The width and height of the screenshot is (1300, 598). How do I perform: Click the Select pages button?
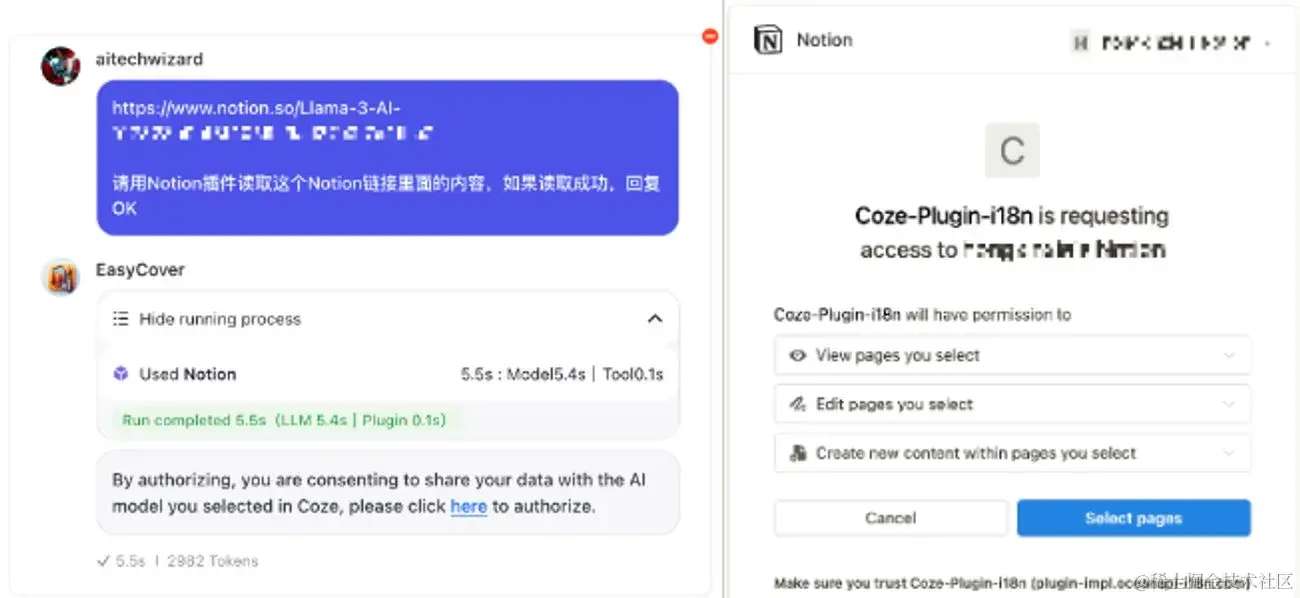coord(1134,518)
